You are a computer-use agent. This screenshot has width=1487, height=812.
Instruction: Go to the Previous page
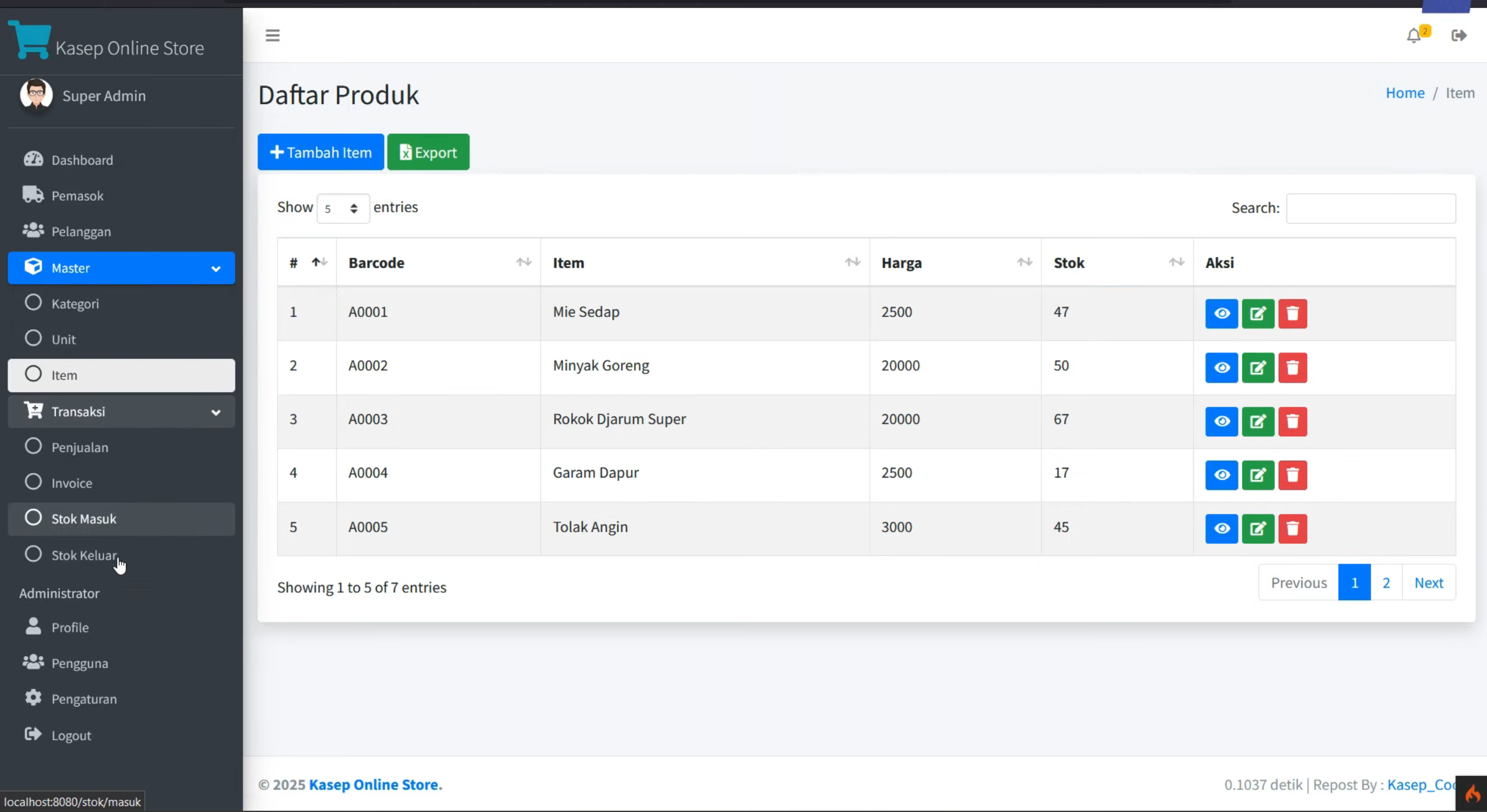coord(1299,582)
